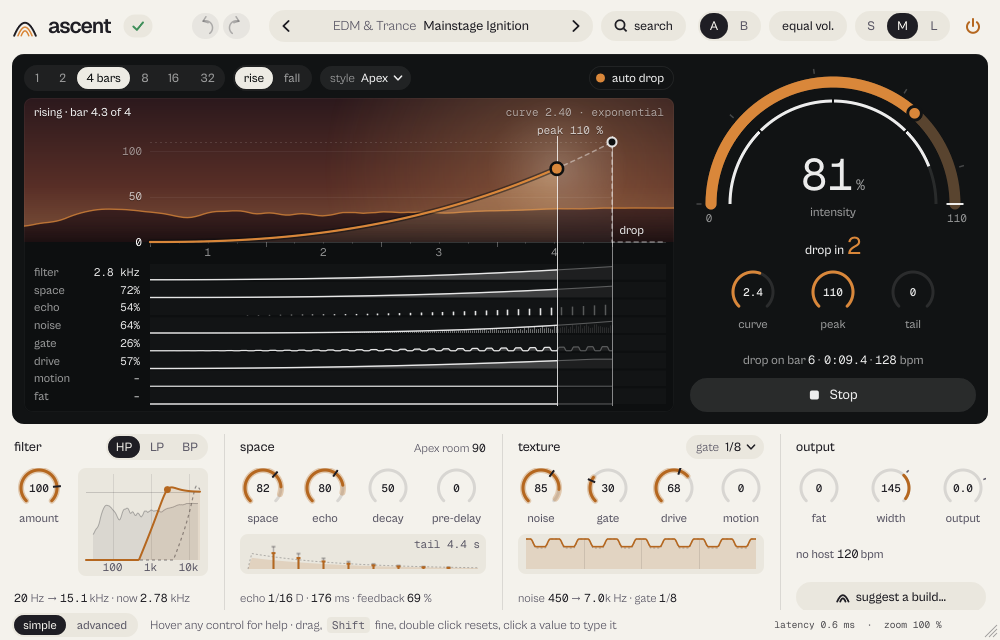
Task: Click suggest a build button
Action: pyautogui.click(x=891, y=597)
